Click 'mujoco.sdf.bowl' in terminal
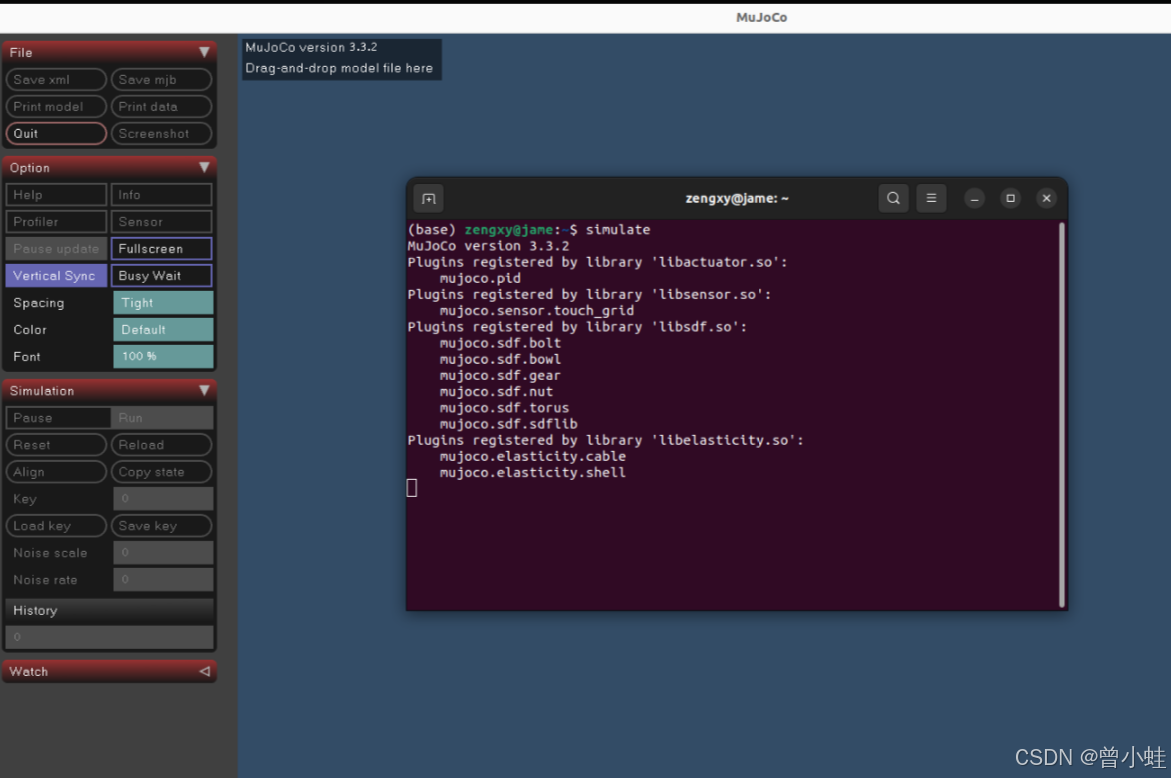The height and width of the screenshot is (778, 1171). point(500,359)
